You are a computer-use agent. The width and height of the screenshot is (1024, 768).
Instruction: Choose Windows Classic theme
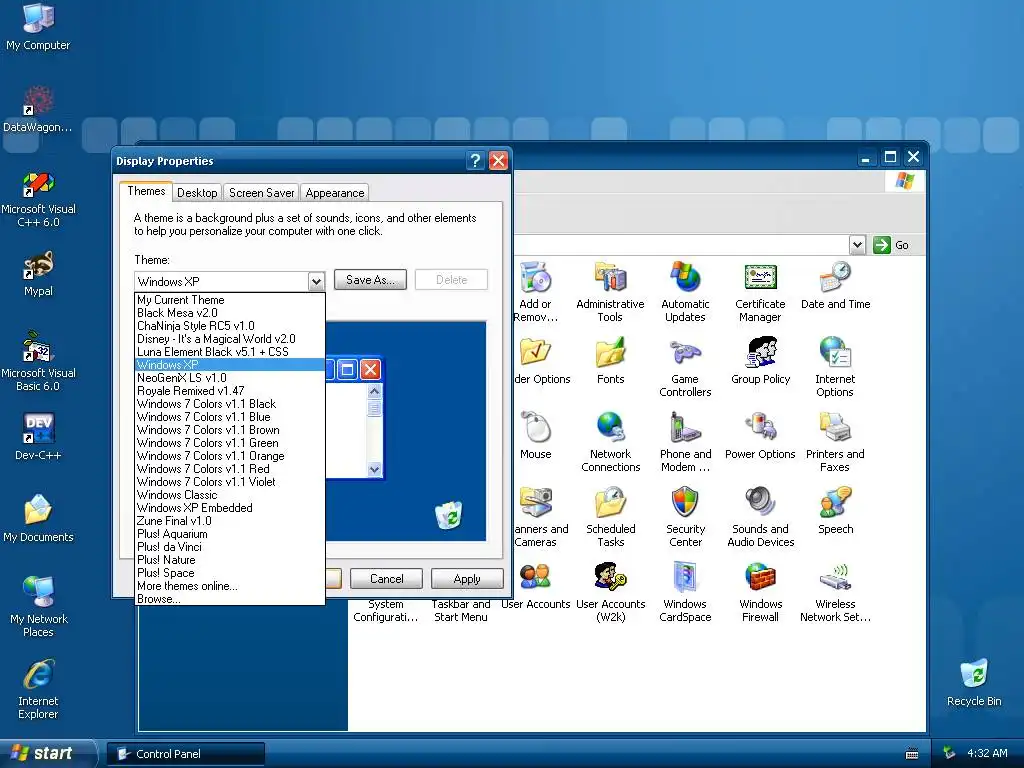click(x=229, y=494)
